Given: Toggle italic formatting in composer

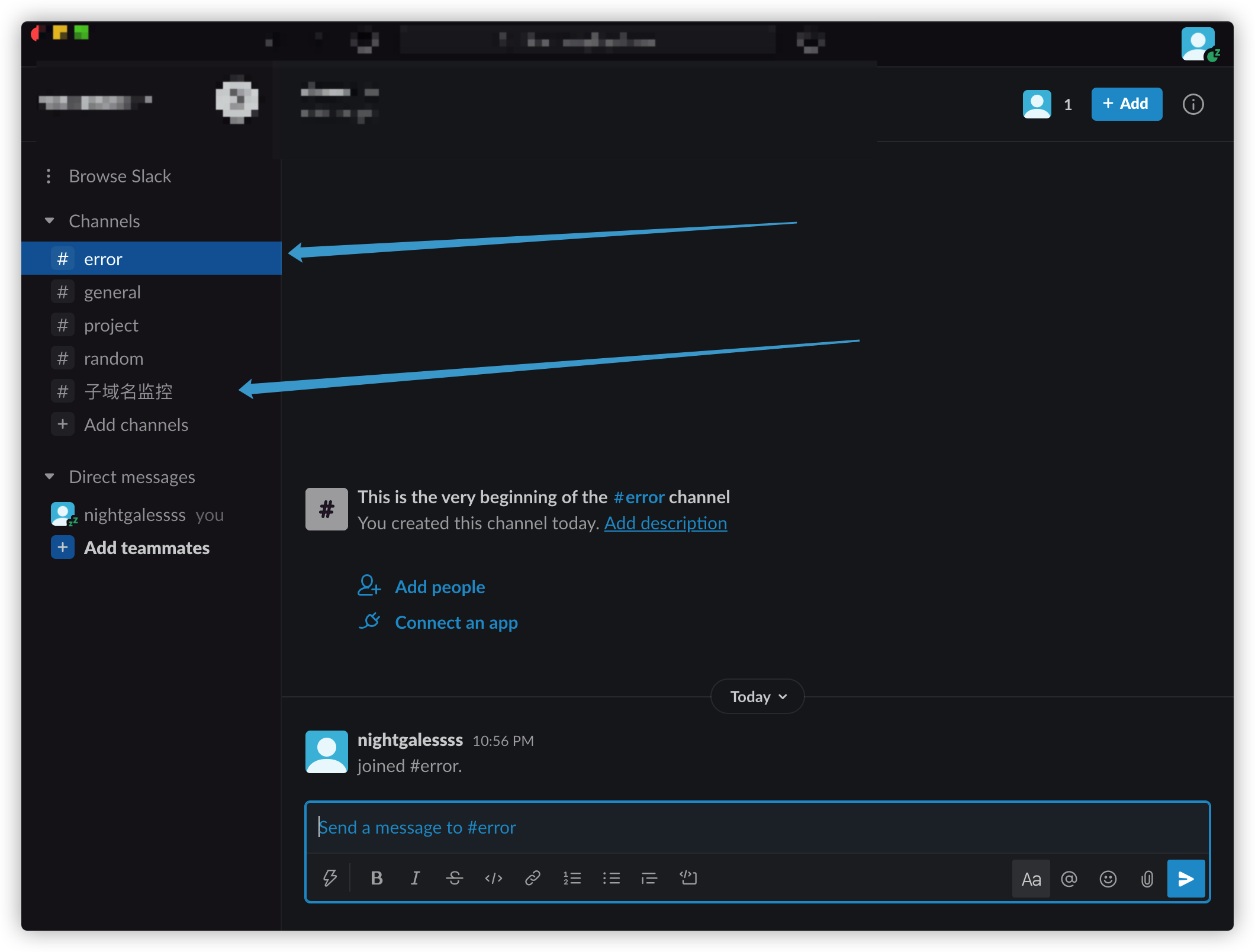Looking at the screenshot, I should click(415, 878).
